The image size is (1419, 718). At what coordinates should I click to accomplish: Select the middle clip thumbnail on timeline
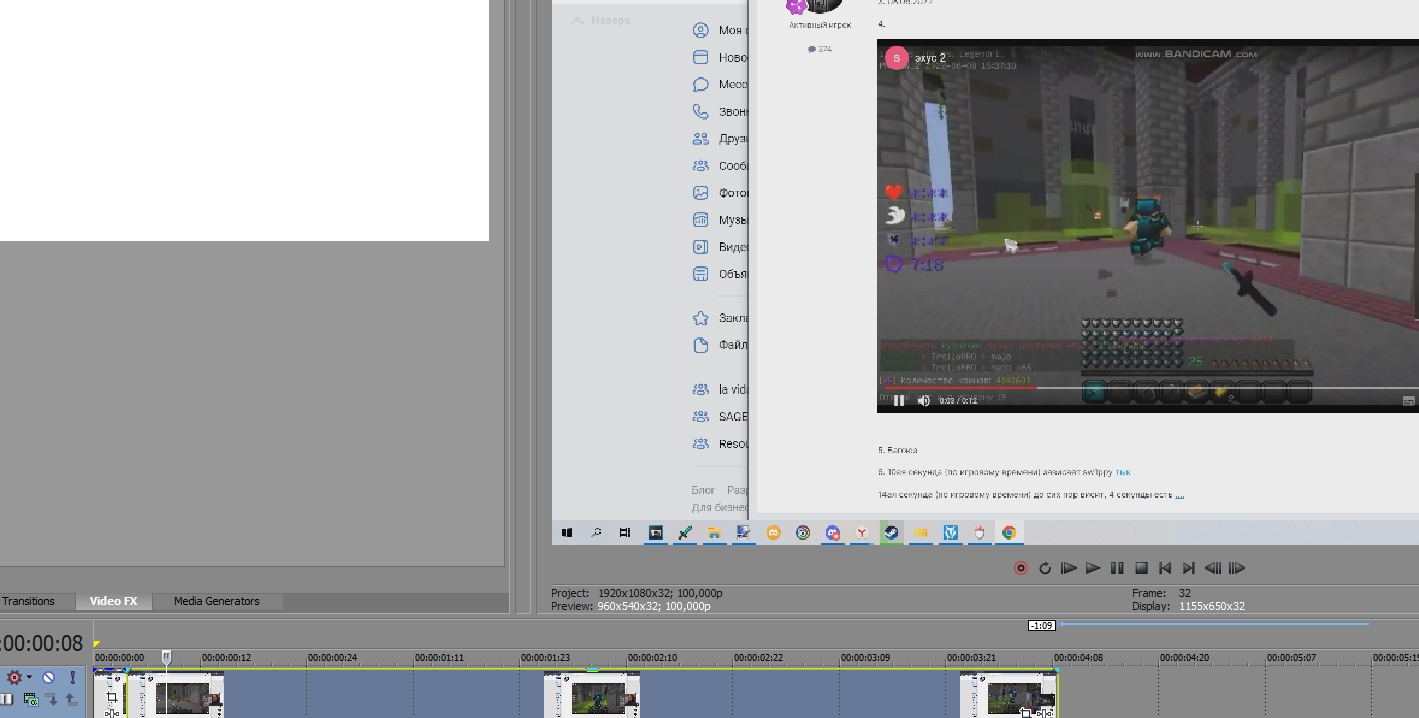(x=594, y=697)
